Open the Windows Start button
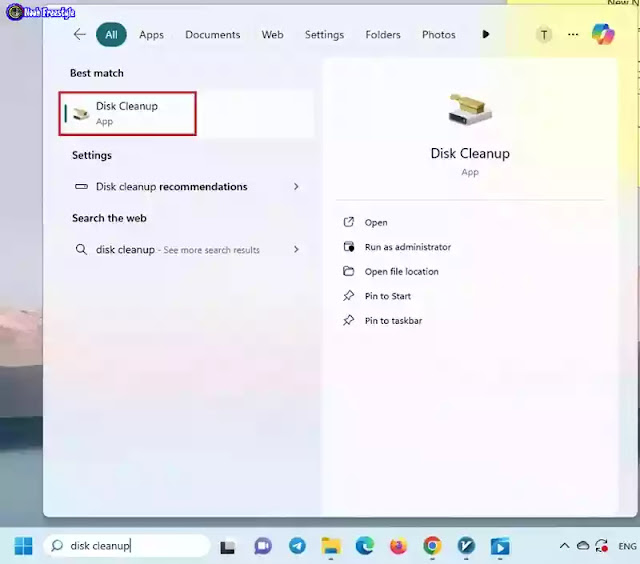Image resolution: width=640 pixels, height=564 pixels. point(23,546)
